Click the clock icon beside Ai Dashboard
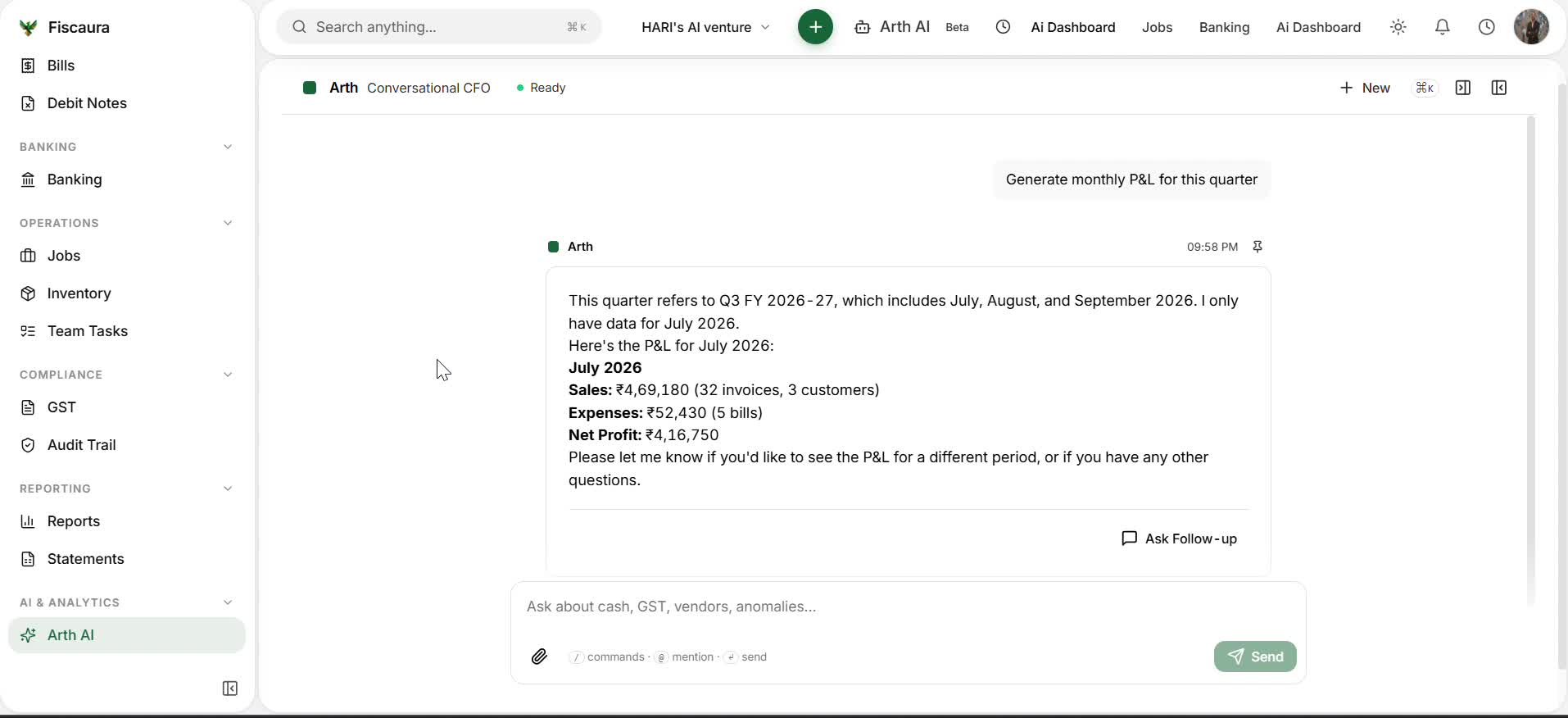1568x718 pixels. (x=1003, y=27)
